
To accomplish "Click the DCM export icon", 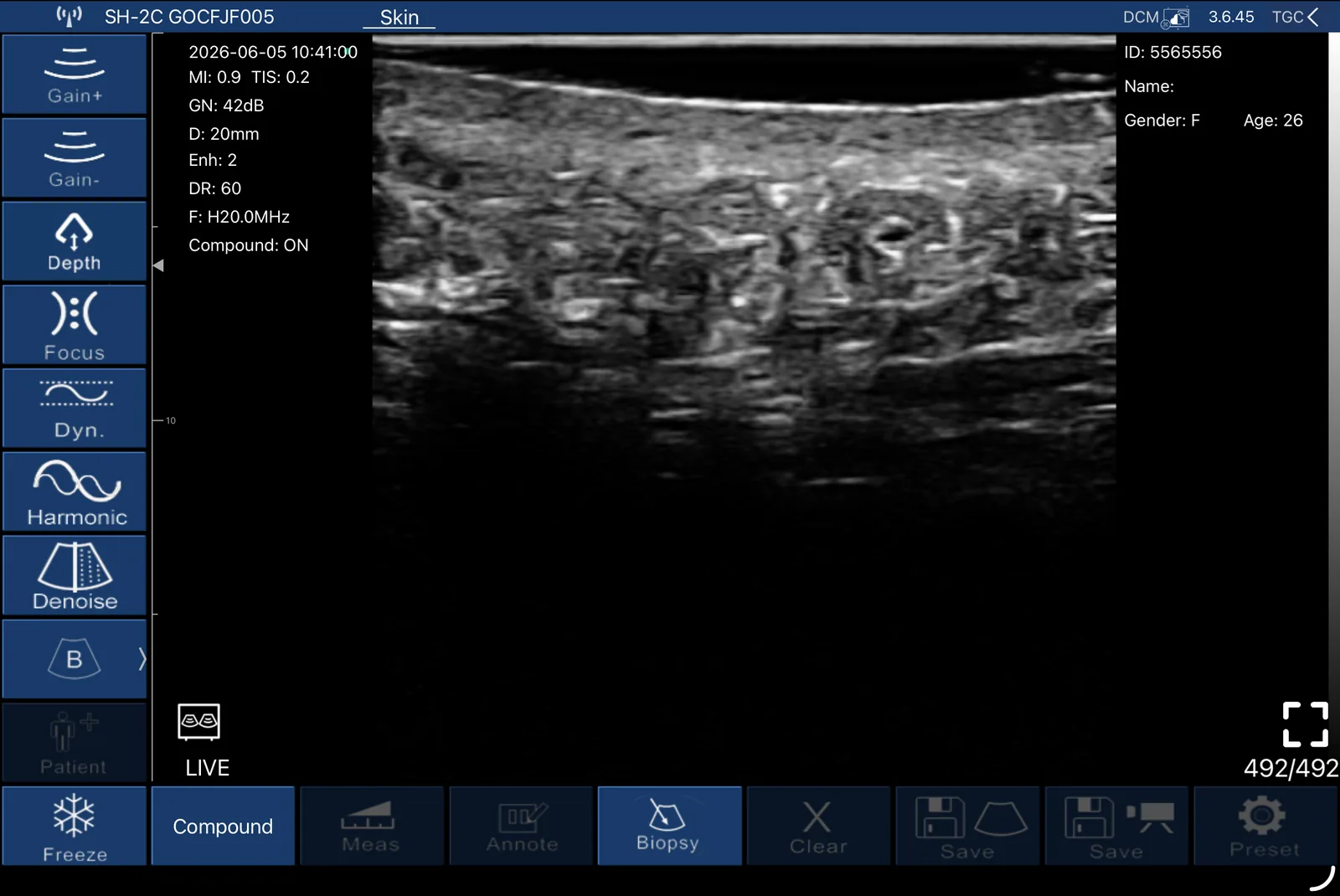I will tap(1156, 18).
